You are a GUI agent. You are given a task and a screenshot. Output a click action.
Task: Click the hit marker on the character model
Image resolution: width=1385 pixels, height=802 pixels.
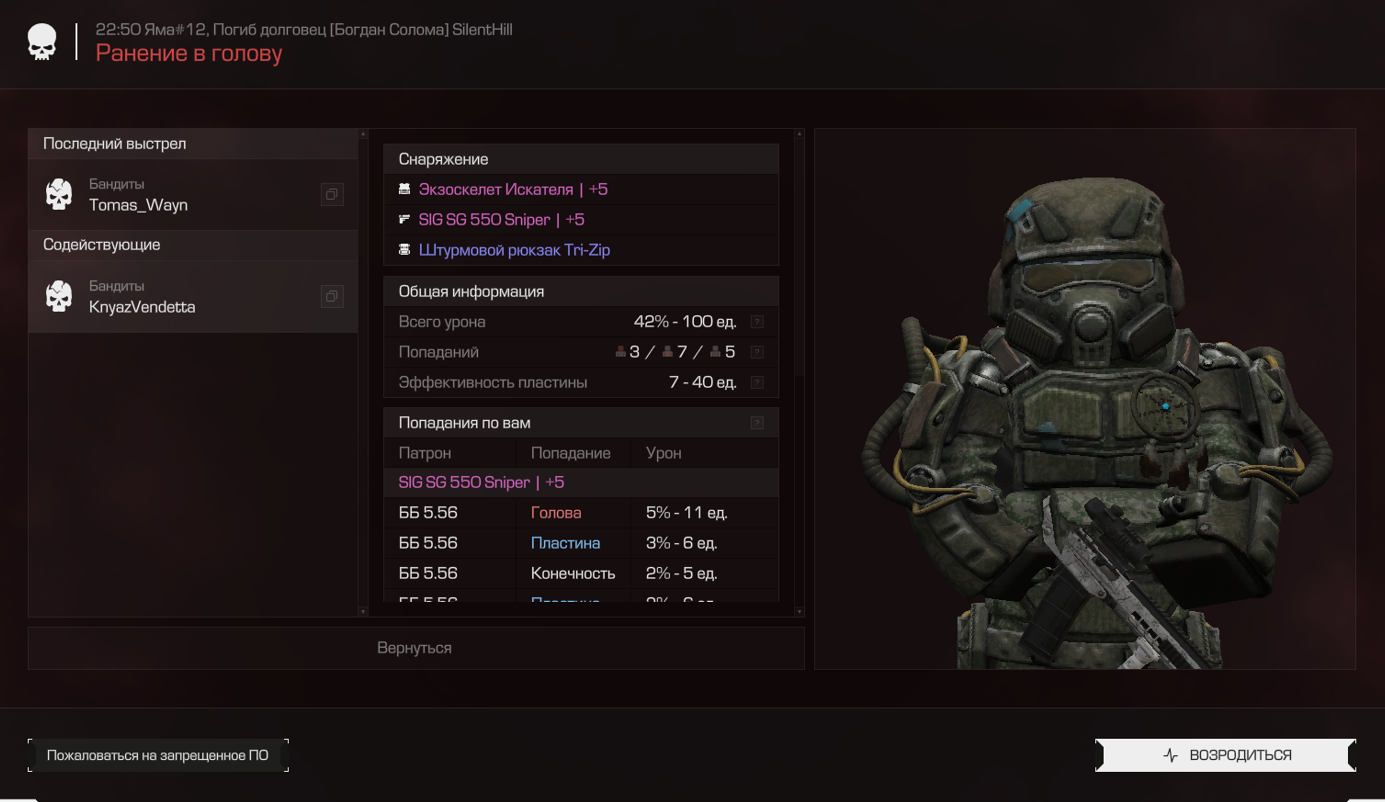coord(1165,406)
